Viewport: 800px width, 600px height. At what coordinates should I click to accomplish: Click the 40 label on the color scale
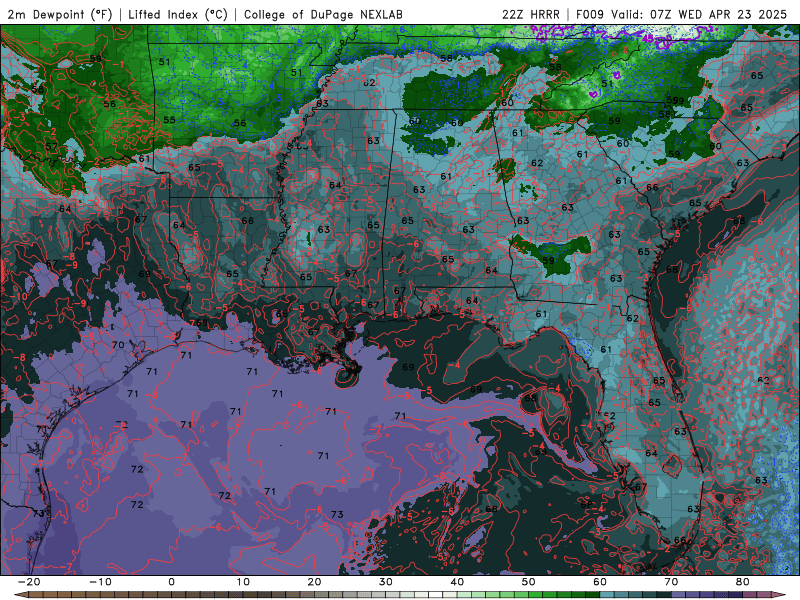[457, 582]
